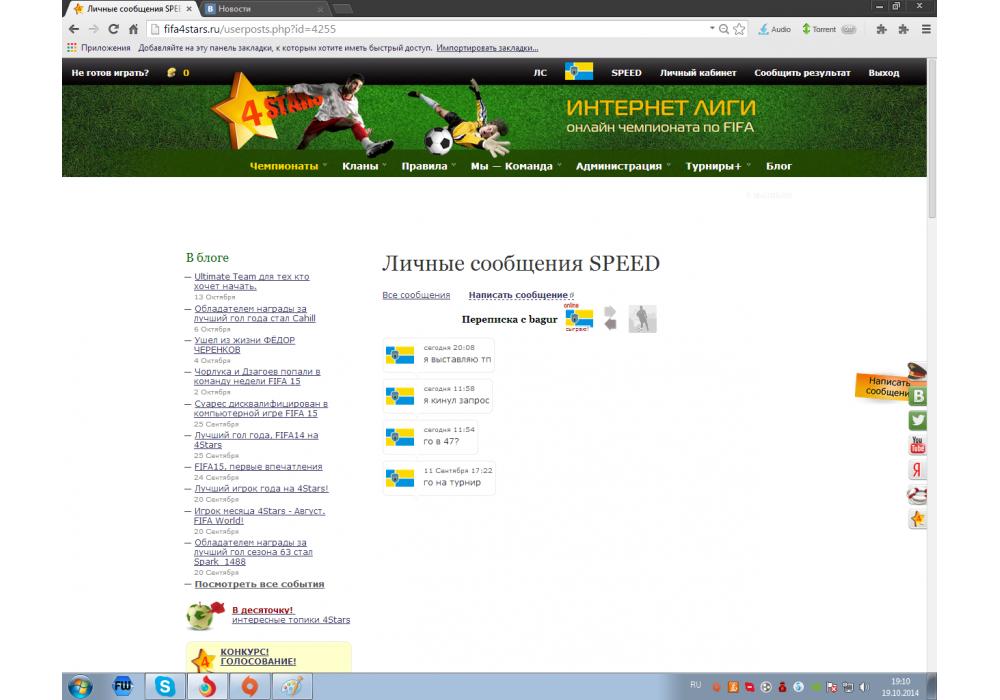Image resolution: width=1000 pixels, height=700 pixels.
Task: Open the Личный кабинет link
Action: pyautogui.click(x=697, y=73)
